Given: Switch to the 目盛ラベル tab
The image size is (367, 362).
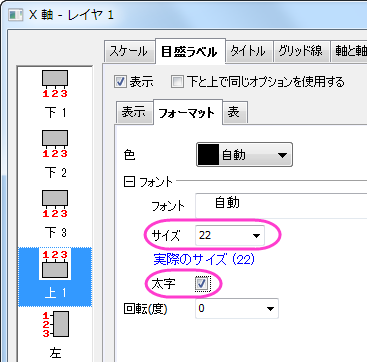Looking at the screenshot, I should point(190,52).
